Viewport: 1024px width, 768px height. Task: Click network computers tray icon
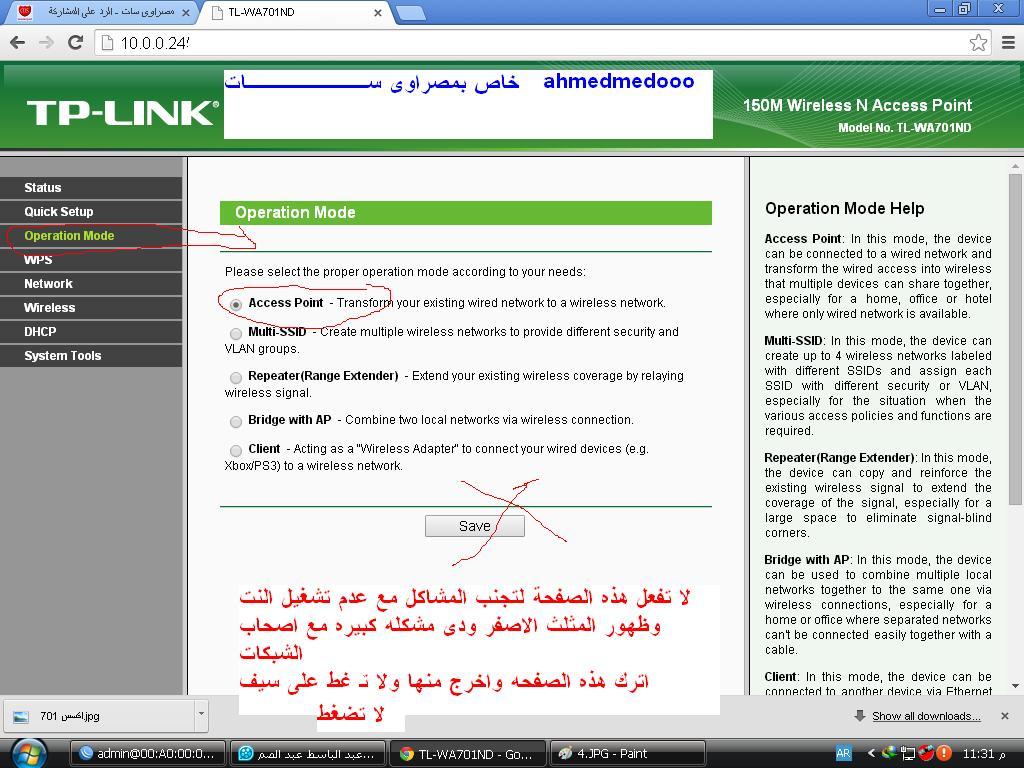(x=907, y=754)
